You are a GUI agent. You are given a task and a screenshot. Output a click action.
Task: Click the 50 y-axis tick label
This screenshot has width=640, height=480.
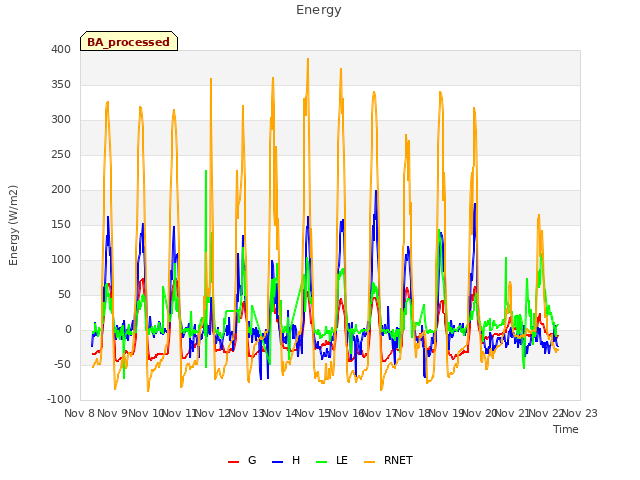[x=64, y=295]
